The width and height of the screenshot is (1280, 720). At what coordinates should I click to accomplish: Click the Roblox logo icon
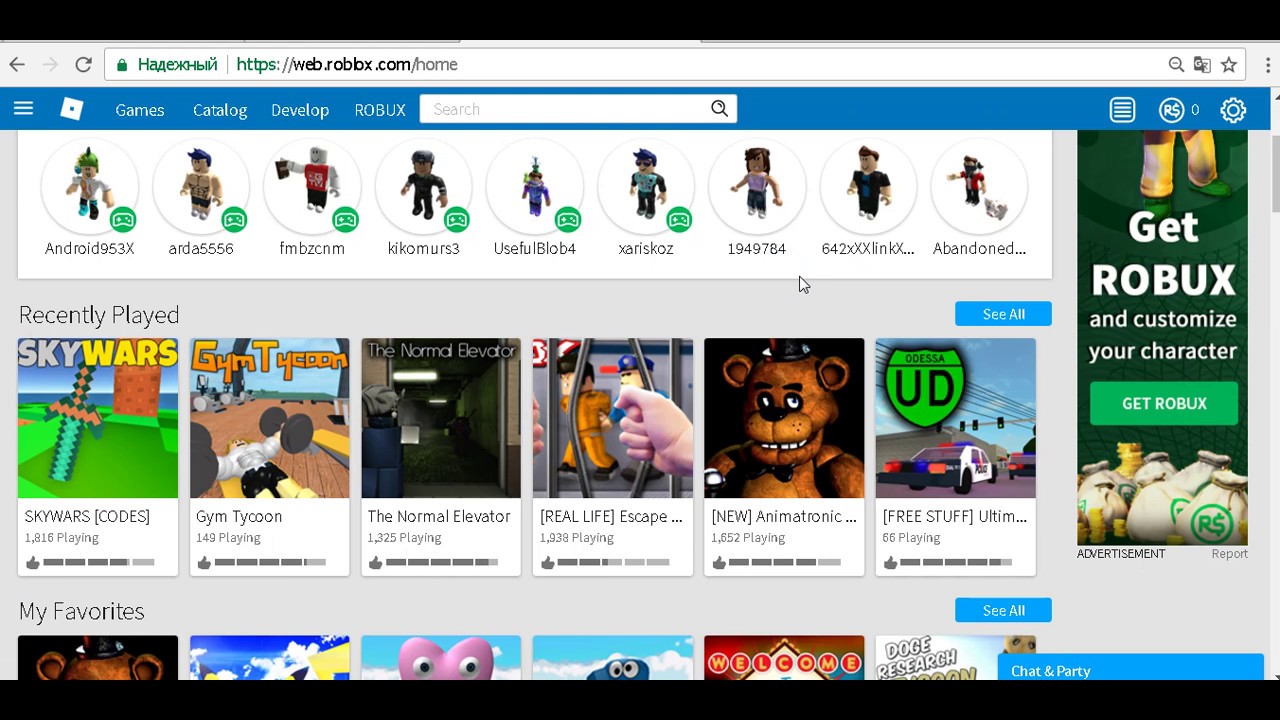(72, 109)
